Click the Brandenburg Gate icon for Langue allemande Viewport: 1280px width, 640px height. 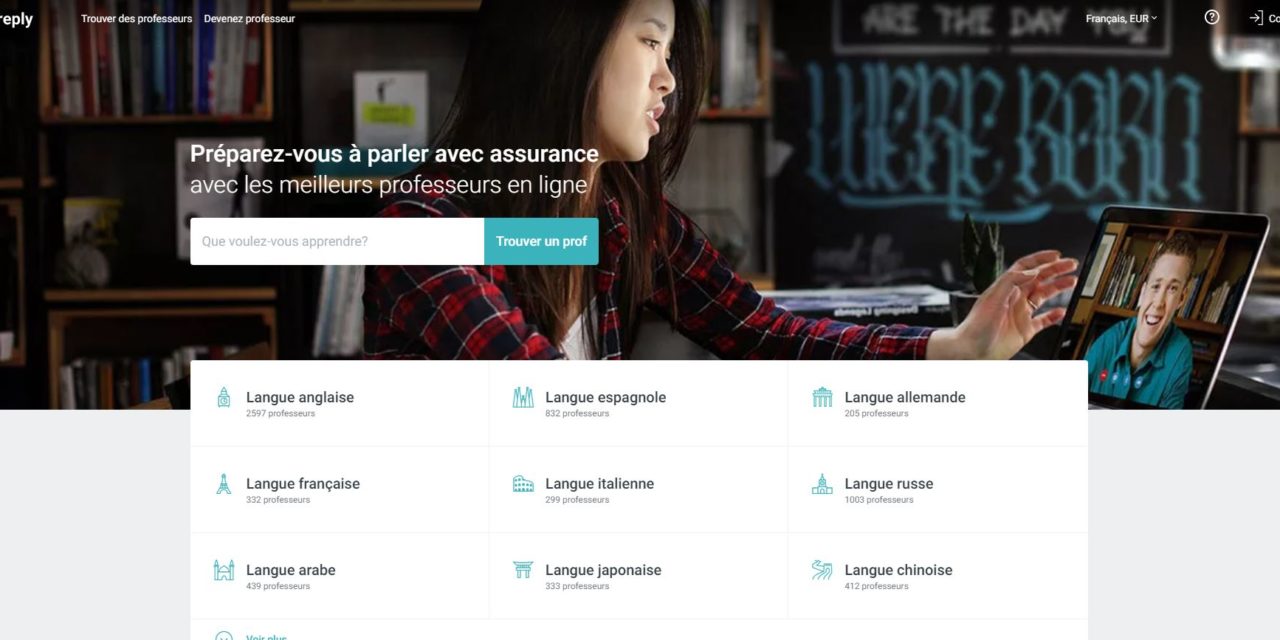coord(822,397)
